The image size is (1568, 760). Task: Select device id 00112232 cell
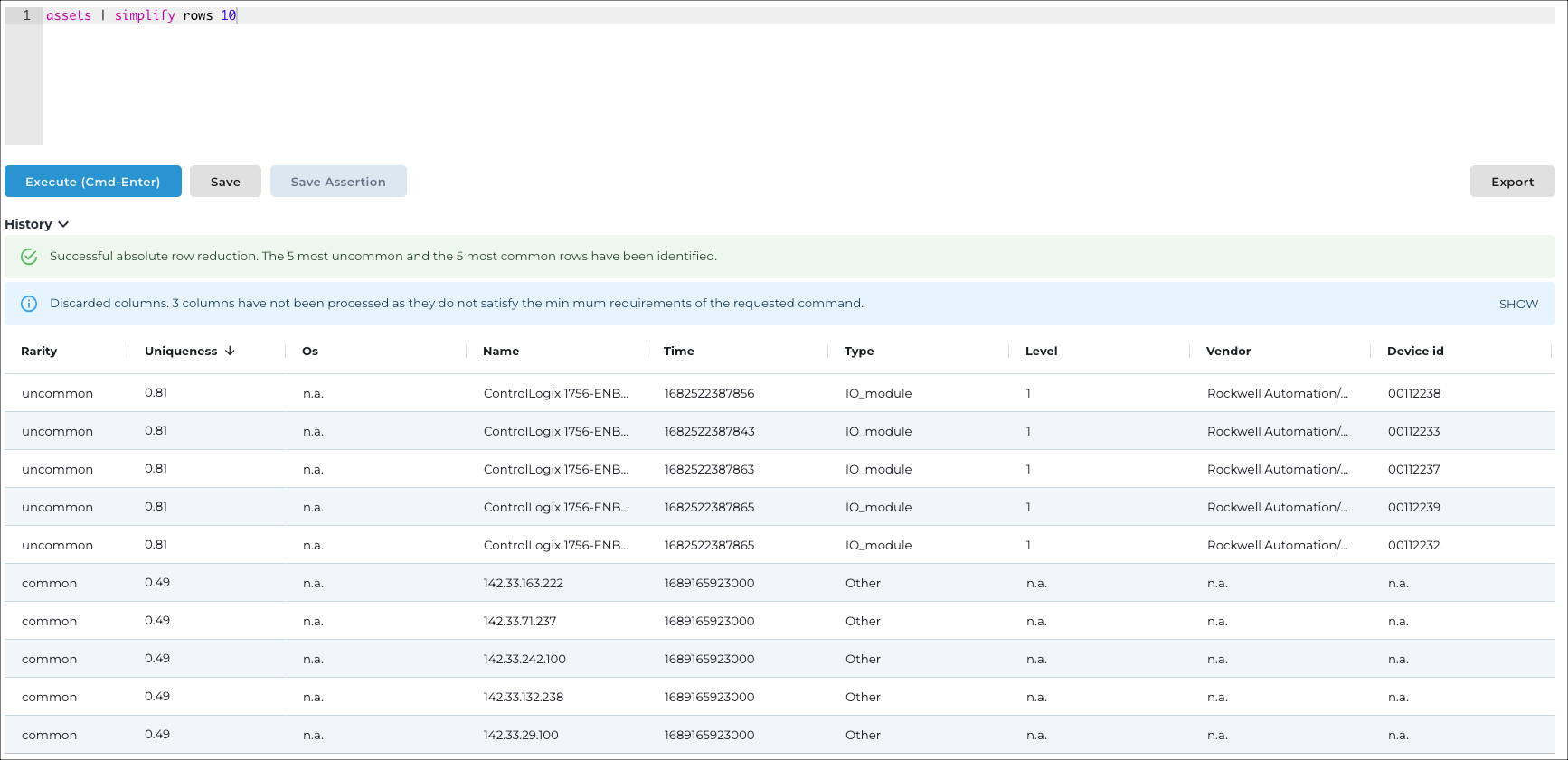(1414, 545)
